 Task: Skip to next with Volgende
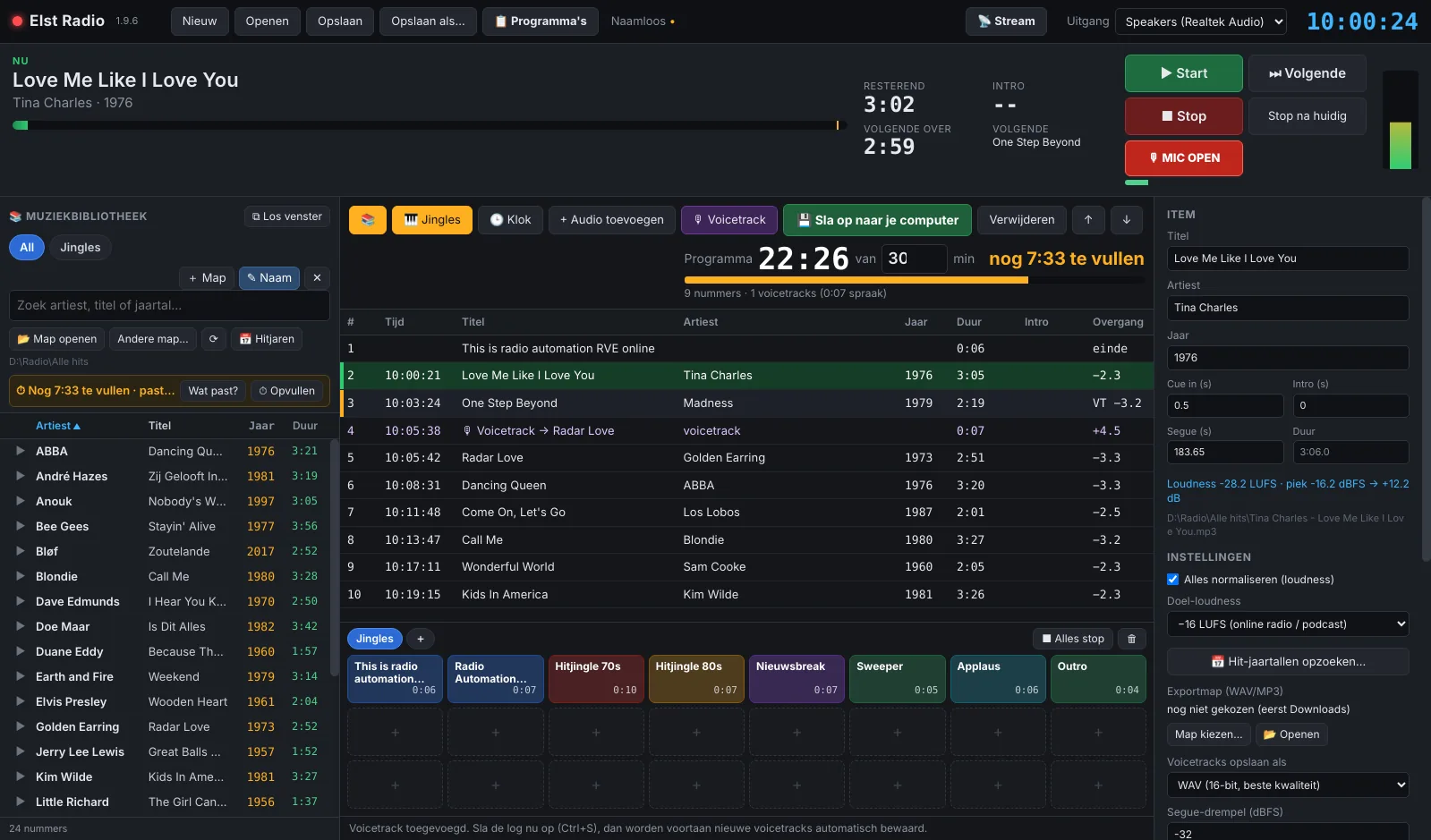[1307, 73]
